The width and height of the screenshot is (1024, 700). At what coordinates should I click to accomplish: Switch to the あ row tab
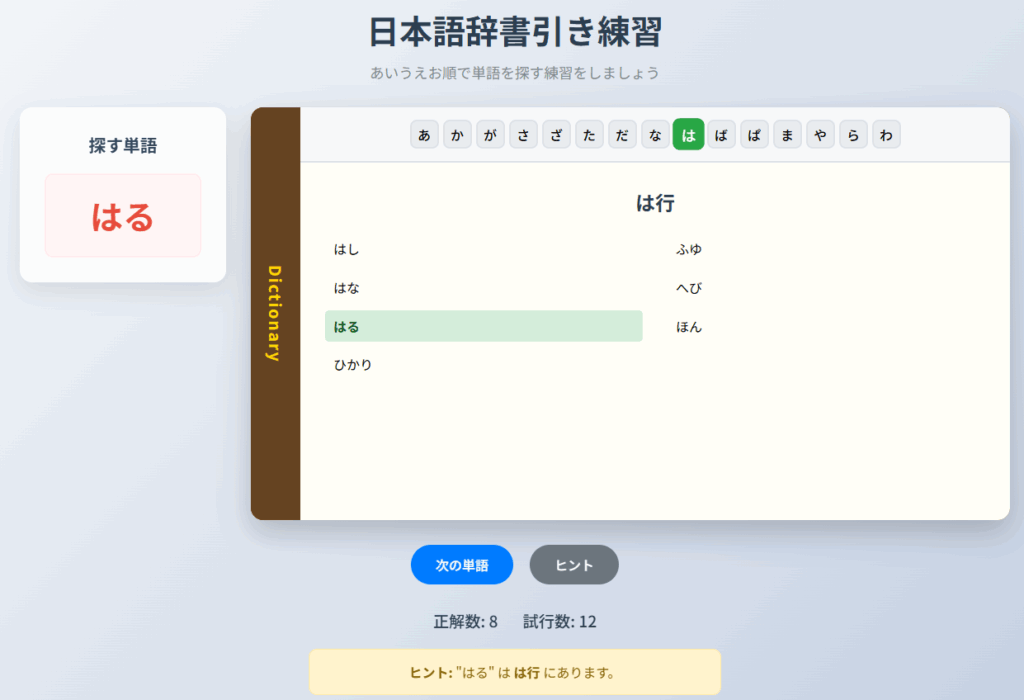click(425, 135)
